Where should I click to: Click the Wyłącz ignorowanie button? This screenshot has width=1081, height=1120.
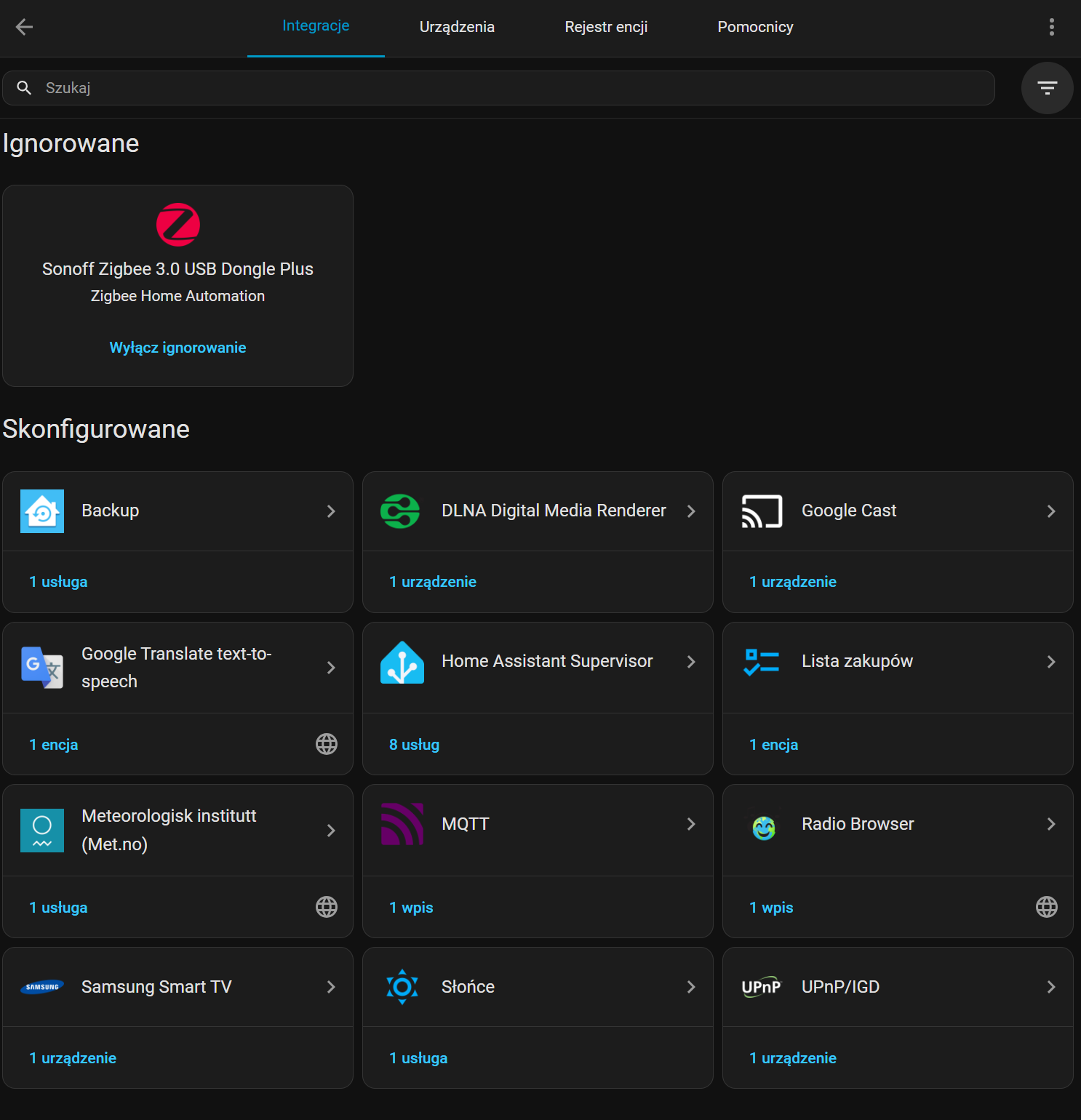177,348
